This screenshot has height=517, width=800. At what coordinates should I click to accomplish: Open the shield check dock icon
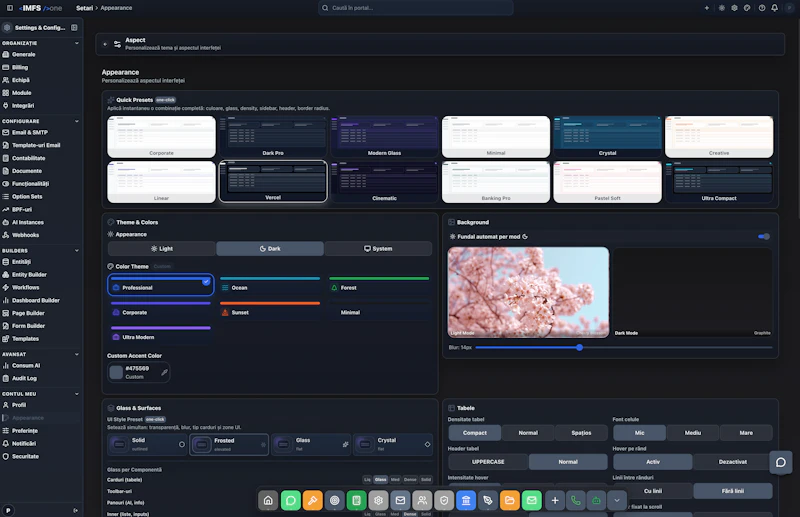[x=444, y=501]
